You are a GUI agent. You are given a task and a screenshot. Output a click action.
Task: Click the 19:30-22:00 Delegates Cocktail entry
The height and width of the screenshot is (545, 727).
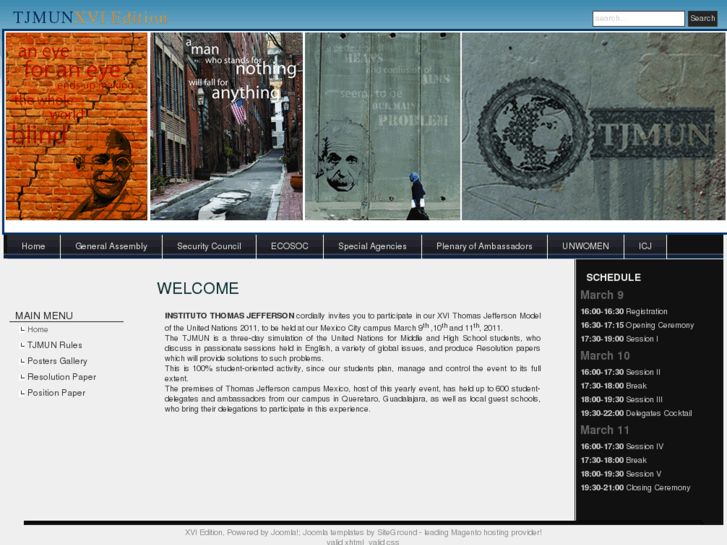tap(636, 413)
